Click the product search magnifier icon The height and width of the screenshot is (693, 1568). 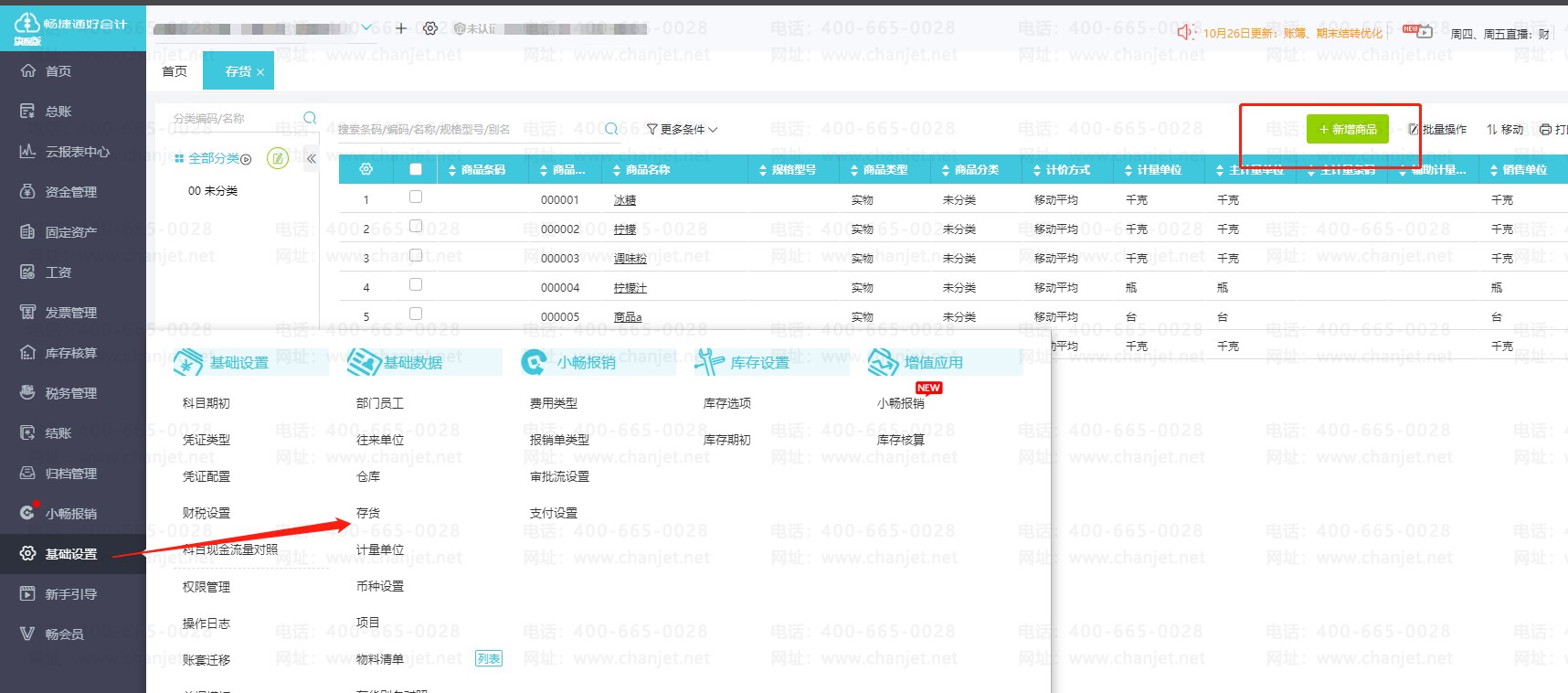(x=611, y=129)
